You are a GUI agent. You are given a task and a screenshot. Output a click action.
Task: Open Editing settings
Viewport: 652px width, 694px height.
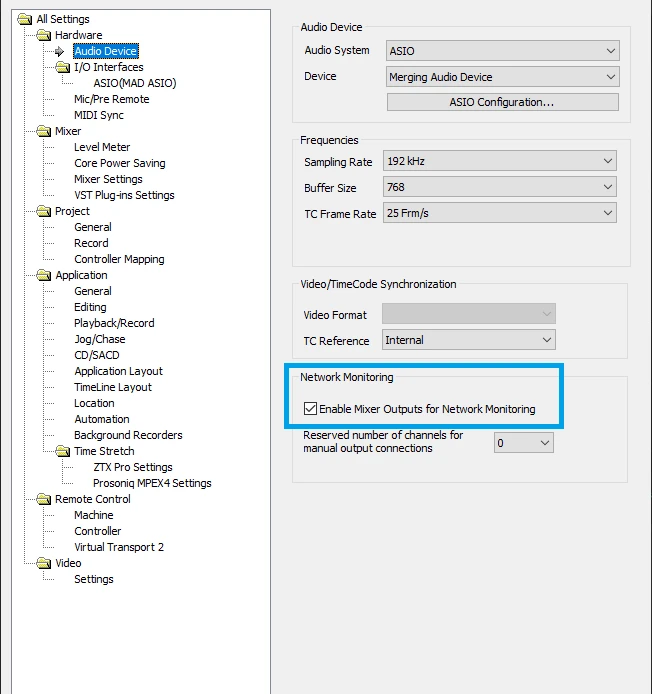[x=90, y=307]
